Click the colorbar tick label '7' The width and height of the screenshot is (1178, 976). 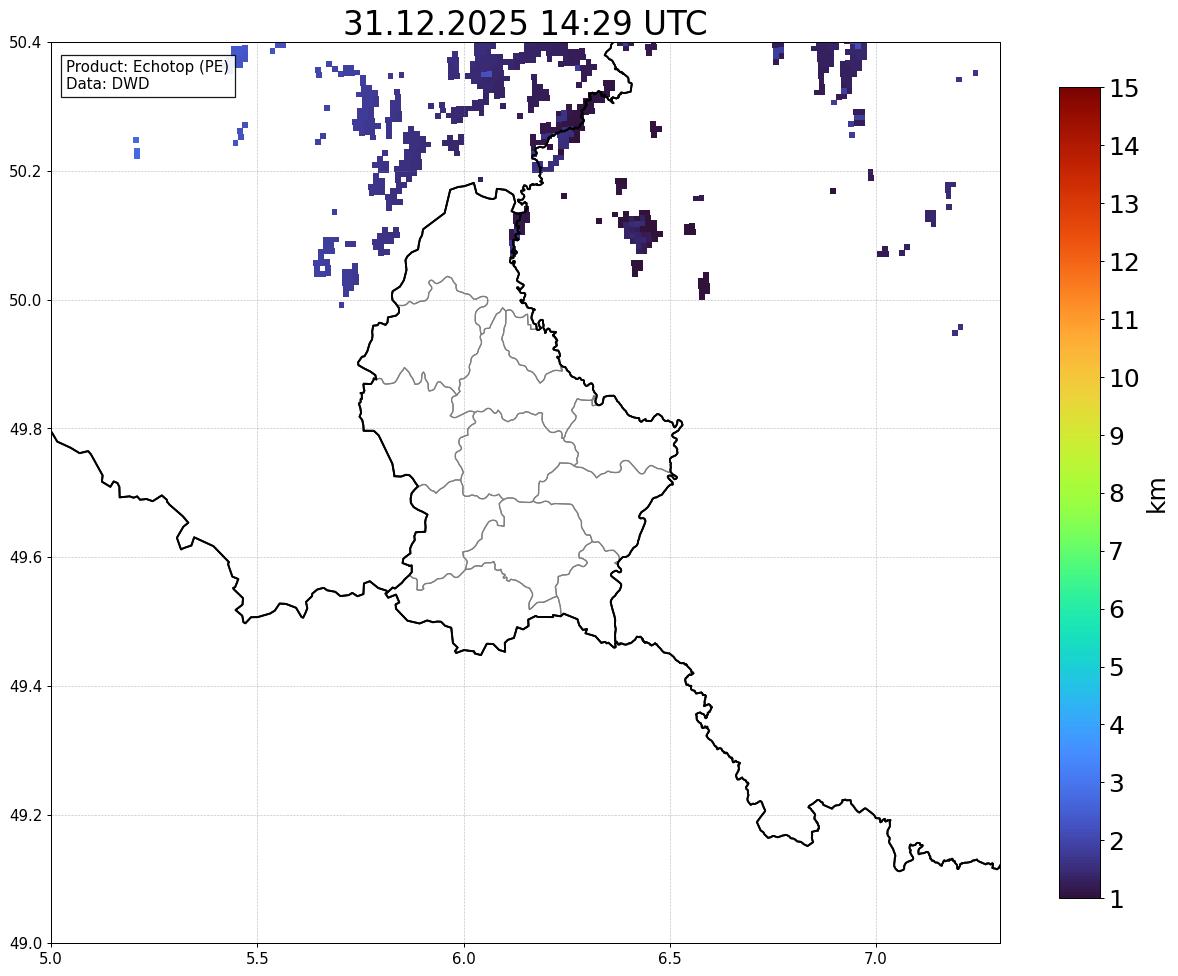pos(1117,551)
